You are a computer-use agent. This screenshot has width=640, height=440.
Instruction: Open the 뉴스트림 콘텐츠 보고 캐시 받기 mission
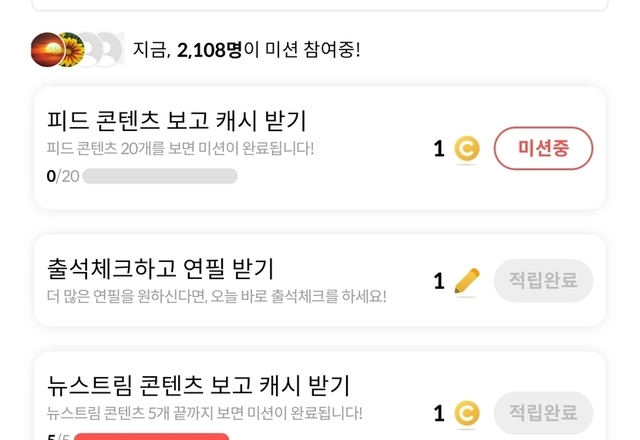[198, 384]
